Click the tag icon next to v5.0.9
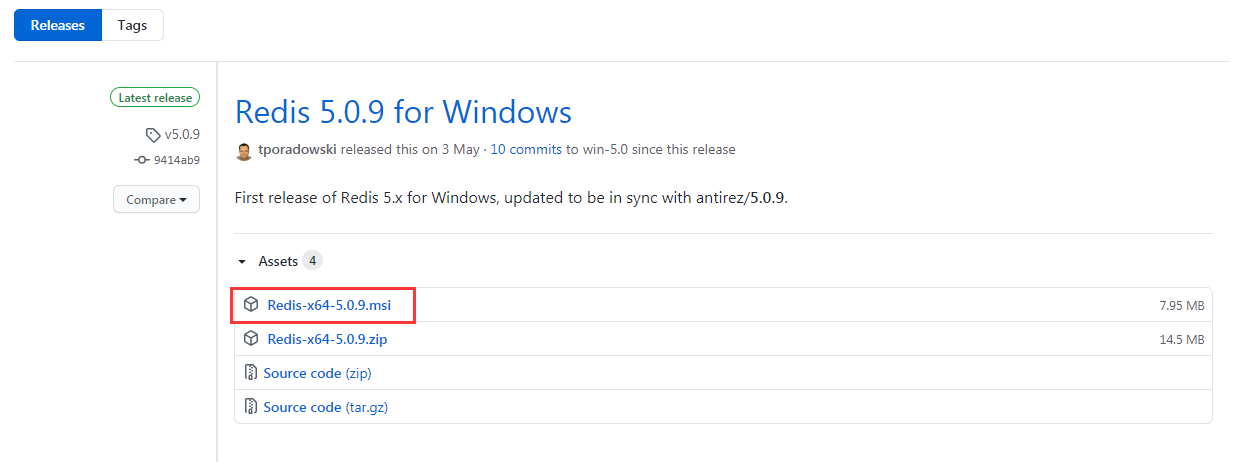Viewport: 1249px width, 462px height. tap(152, 134)
